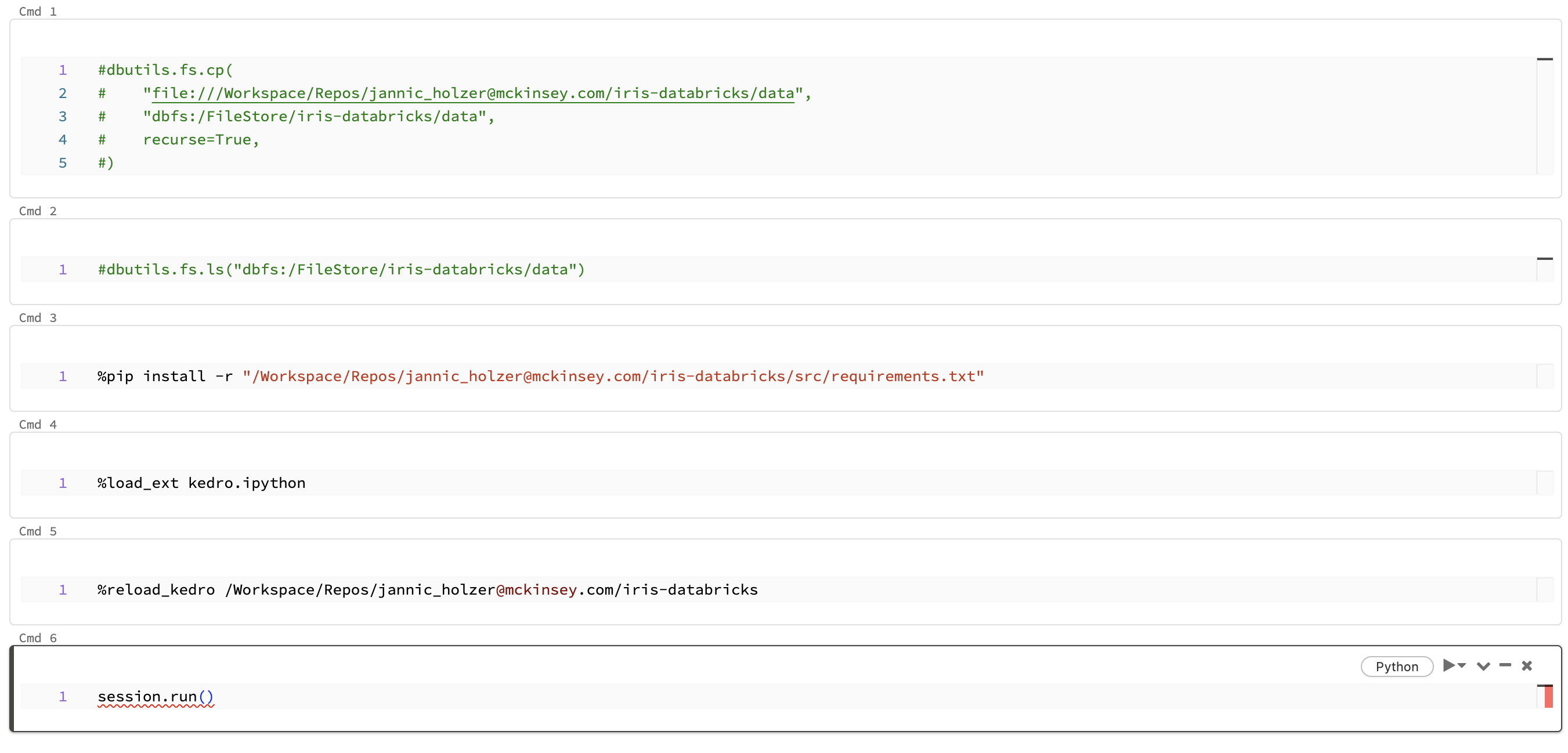Select the Cmd 6 cell header

(x=38, y=638)
